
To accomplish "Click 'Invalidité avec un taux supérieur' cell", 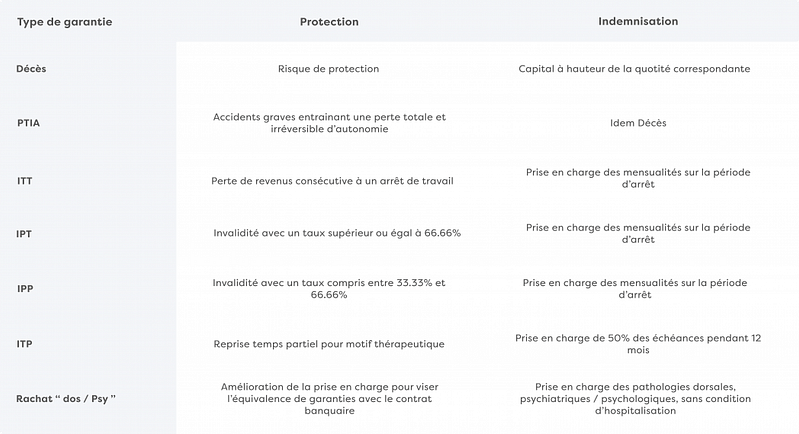I will pos(337,233).
